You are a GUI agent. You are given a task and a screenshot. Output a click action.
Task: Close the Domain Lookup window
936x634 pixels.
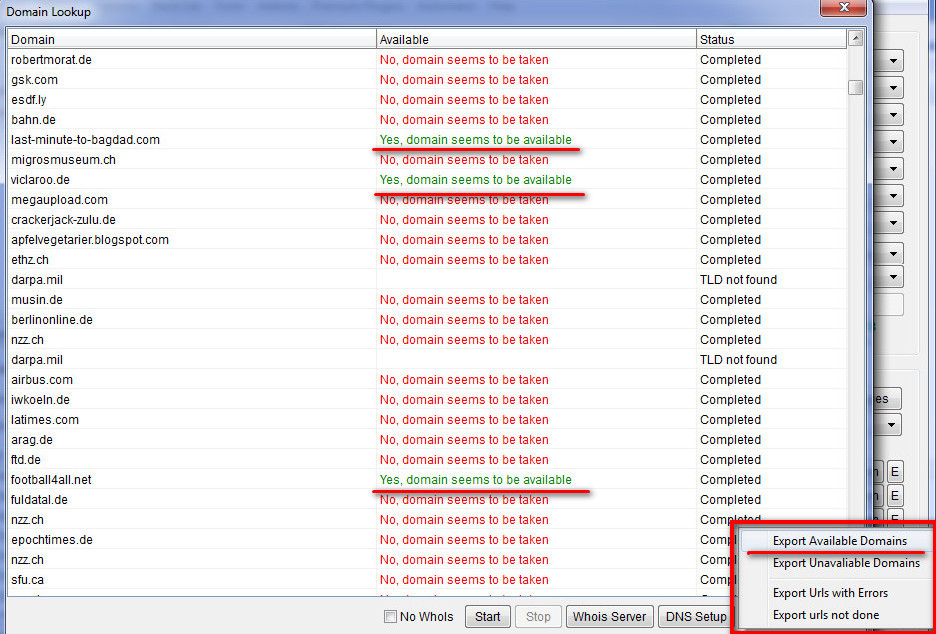(x=843, y=8)
